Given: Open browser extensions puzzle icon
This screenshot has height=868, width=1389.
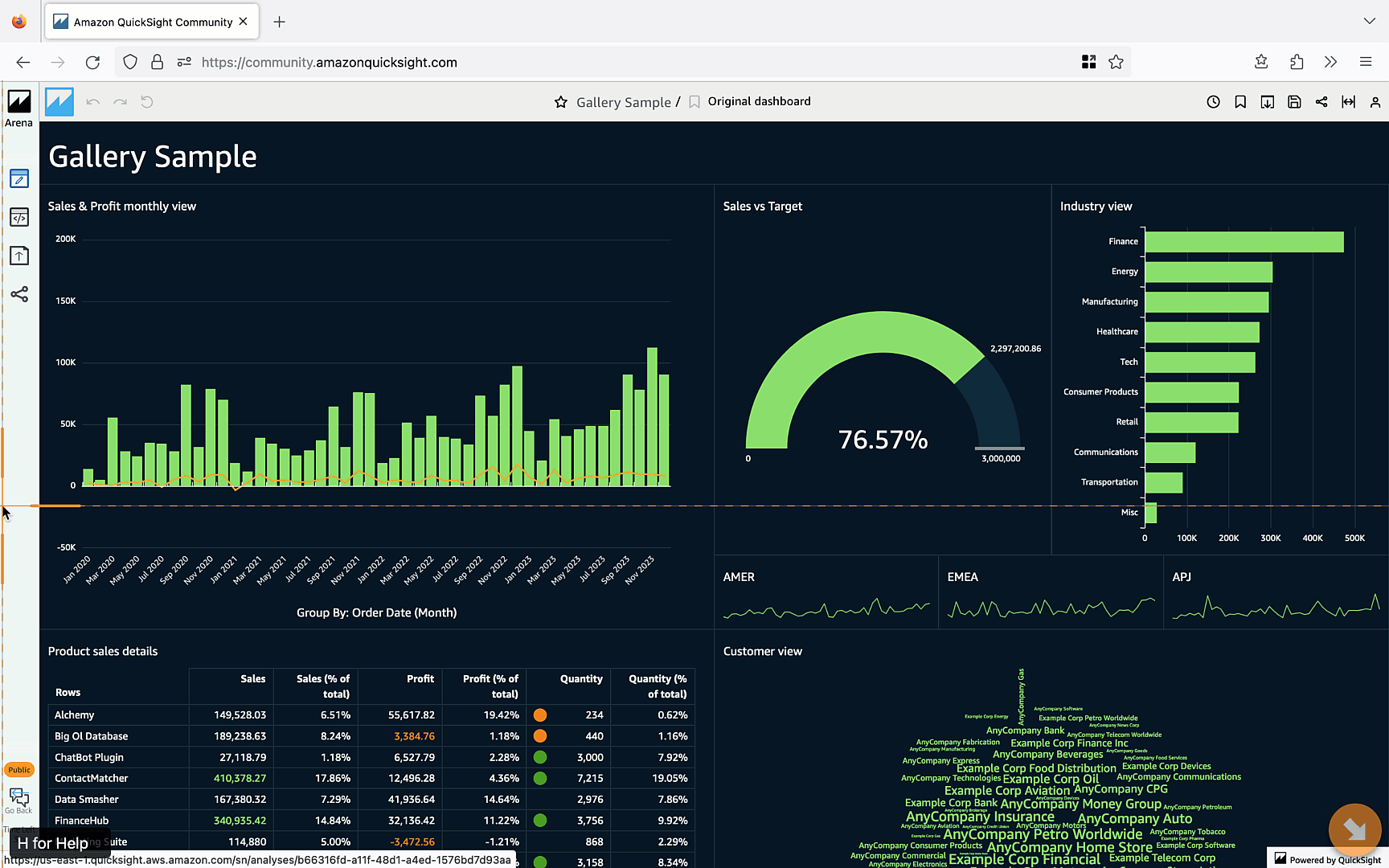Looking at the screenshot, I should 1297,62.
